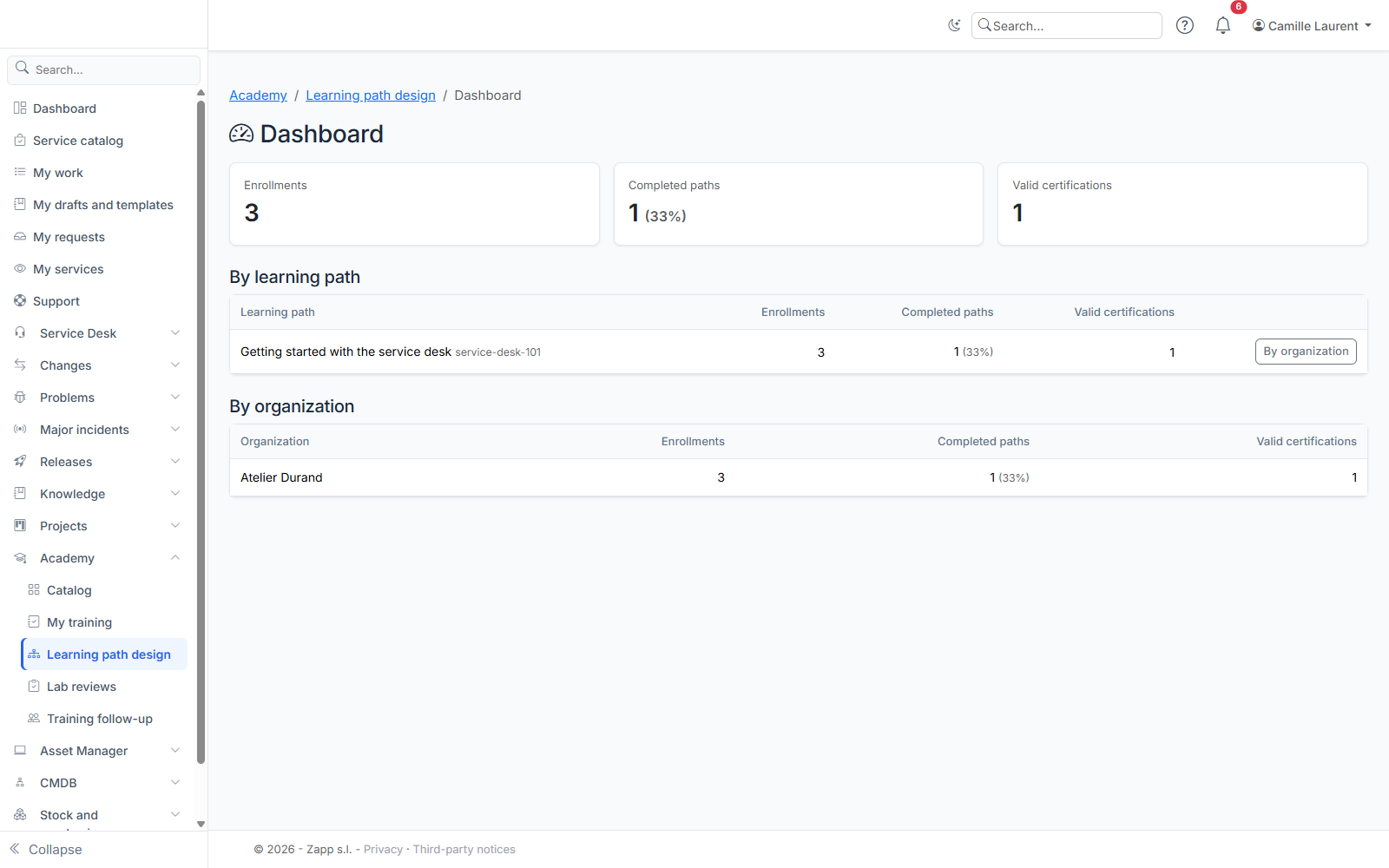1389x868 pixels.
Task: Click the My requests icon
Action: 20,236
